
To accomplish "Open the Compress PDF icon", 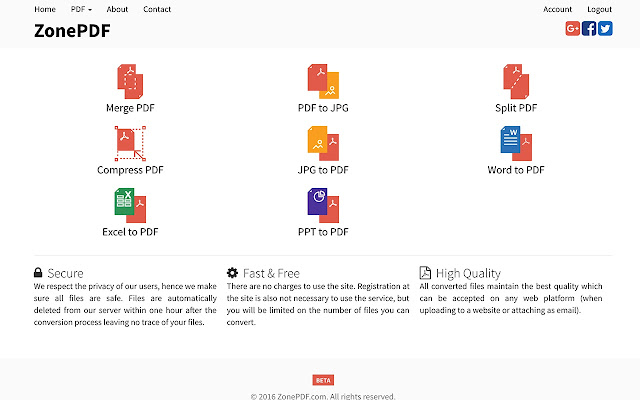I will click(130, 143).
